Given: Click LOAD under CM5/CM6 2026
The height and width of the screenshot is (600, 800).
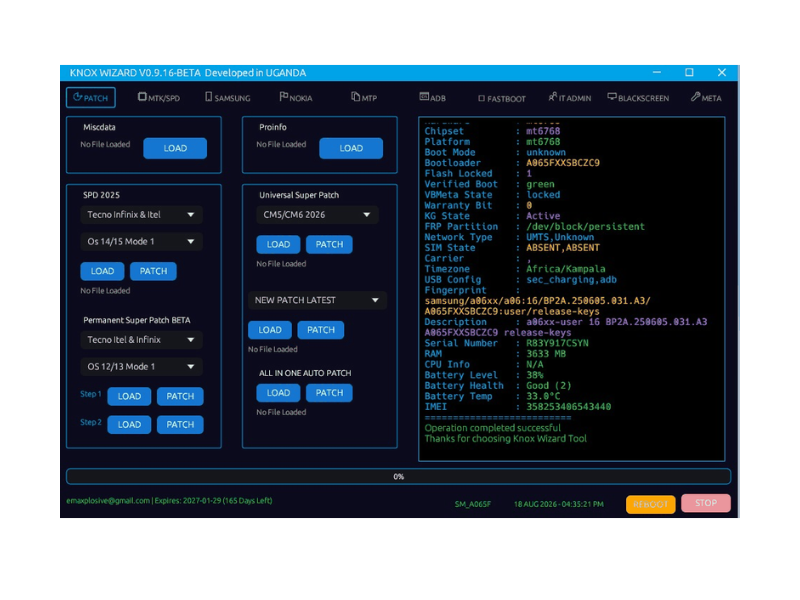Looking at the screenshot, I should click(278, 244).
